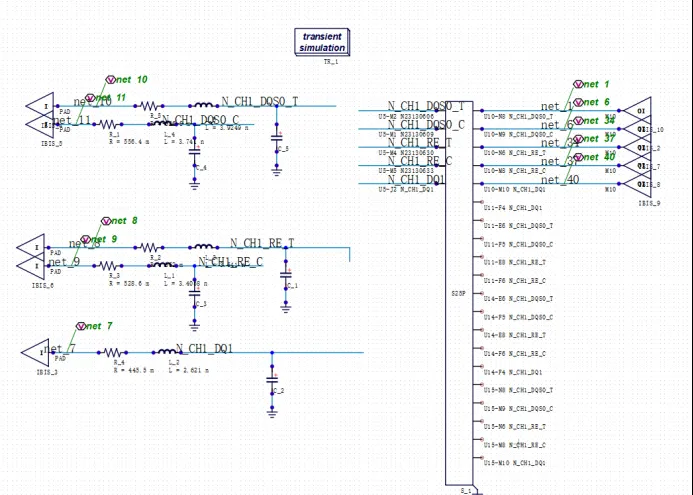Screen dimensions: 693x495
Task: Click resistor R_4 on the N_CH1_DQ1 line
Action: [x=112, y=353]
